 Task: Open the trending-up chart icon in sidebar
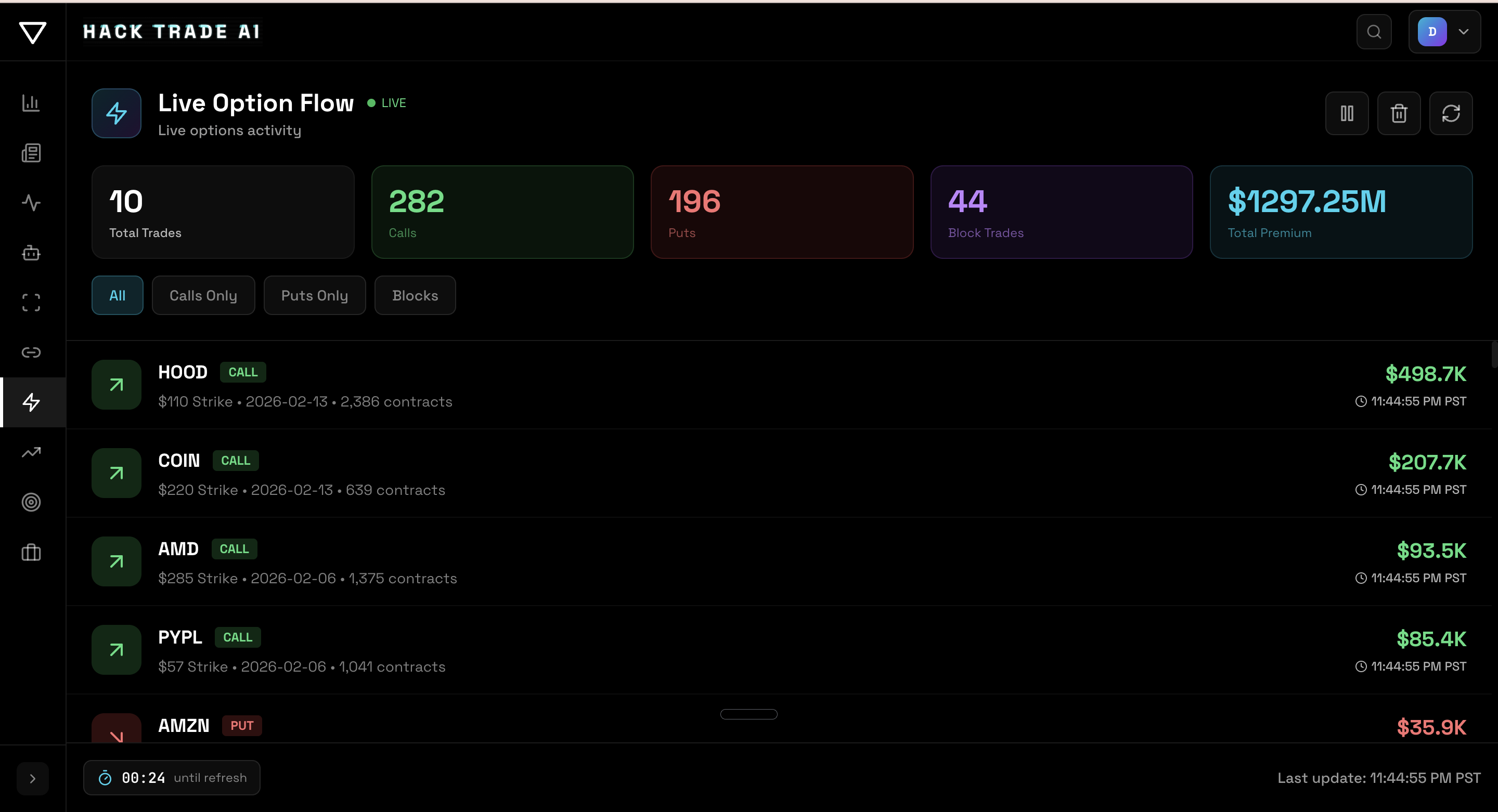coord(31,452)
